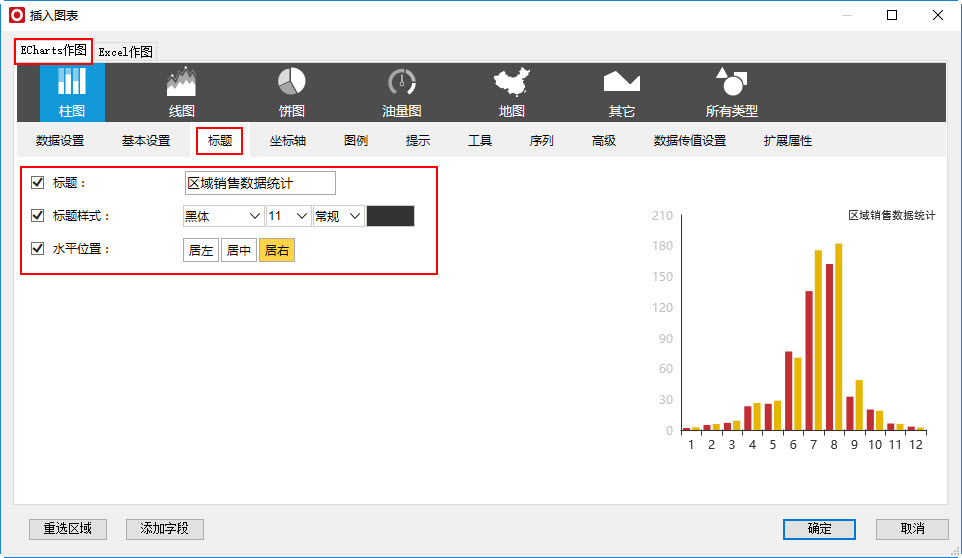The width and height of the screenshot is (962, 558).
Task: Open the 数据设置 tab
Action: click(60, 140)
